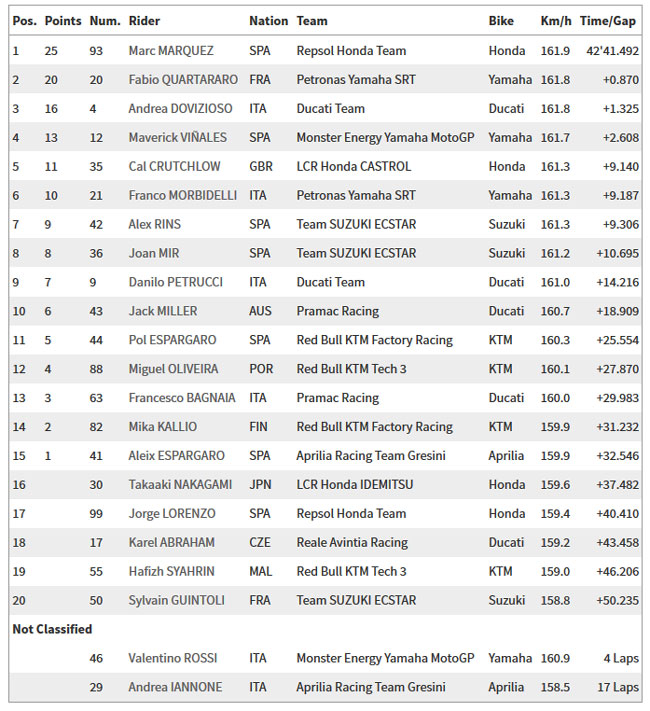Viewport: 650px width, 711px height.
Task: Click Jorge LORENZO rider name
Action: pos(172,513)
